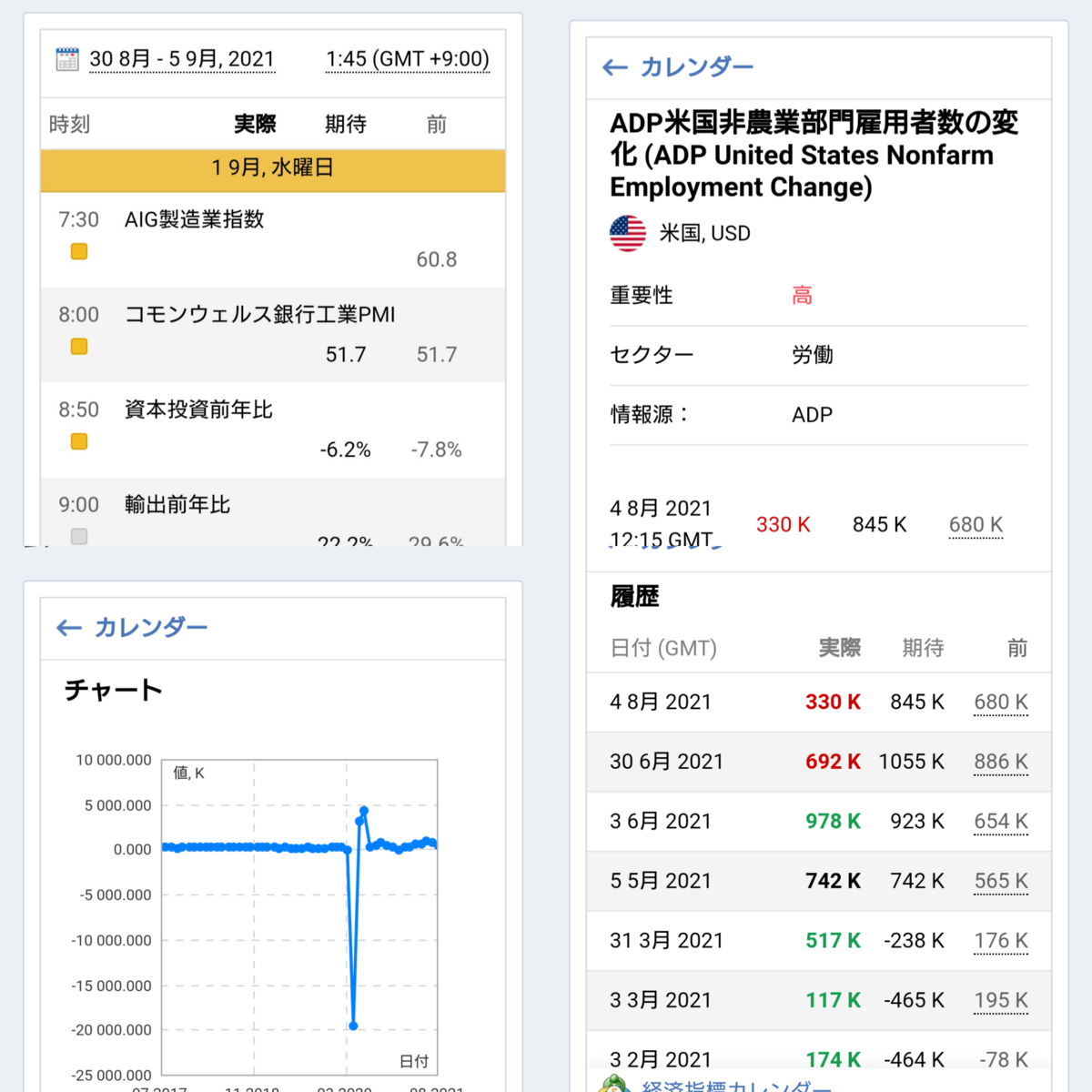
Task: Click the 680 K previous value in summary
Action: pyautogui.click(x=976, y=525)
